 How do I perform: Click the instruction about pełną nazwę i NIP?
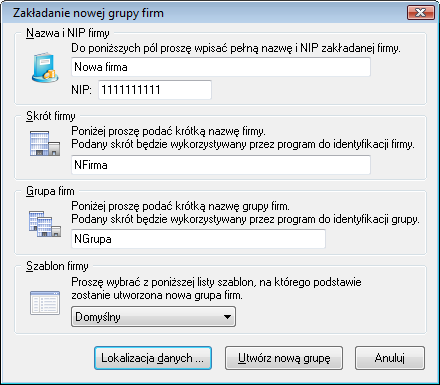pos(236,48)
